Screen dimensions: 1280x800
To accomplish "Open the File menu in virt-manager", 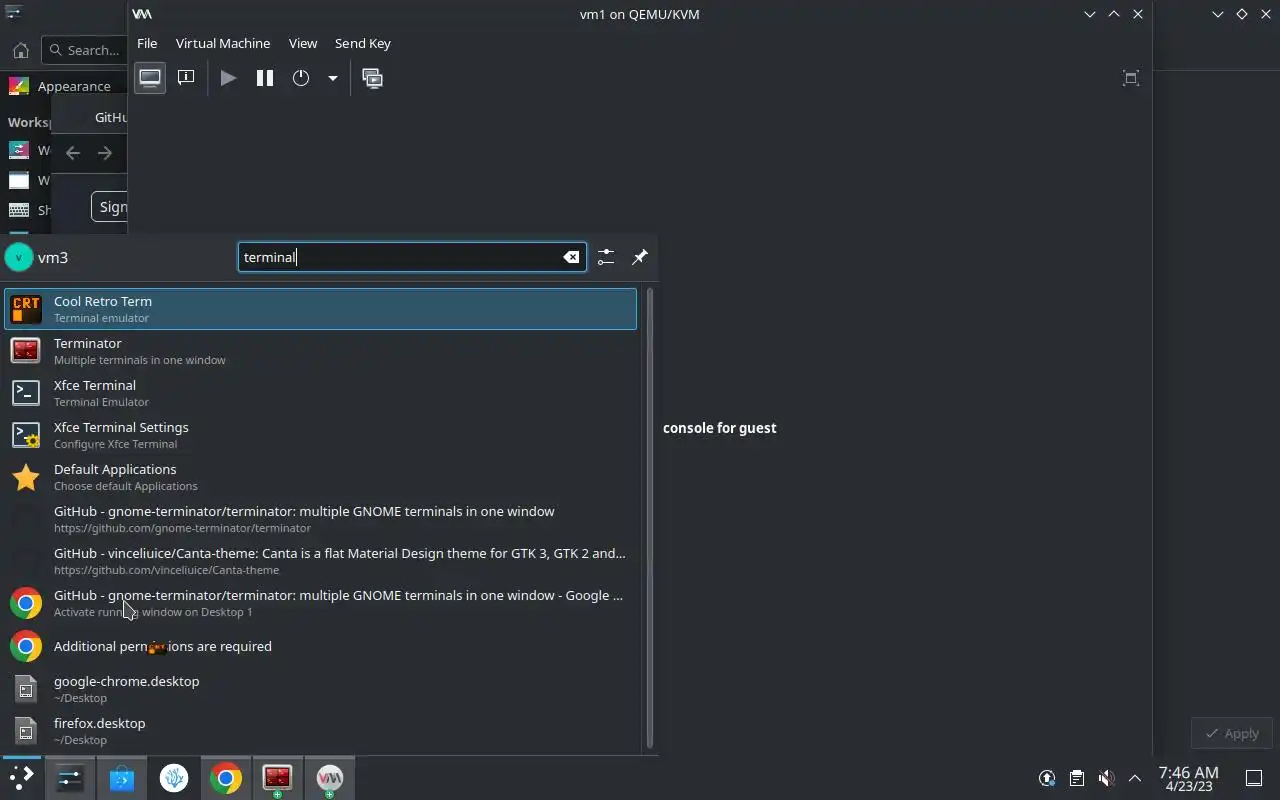I will (x=147, y=43).
